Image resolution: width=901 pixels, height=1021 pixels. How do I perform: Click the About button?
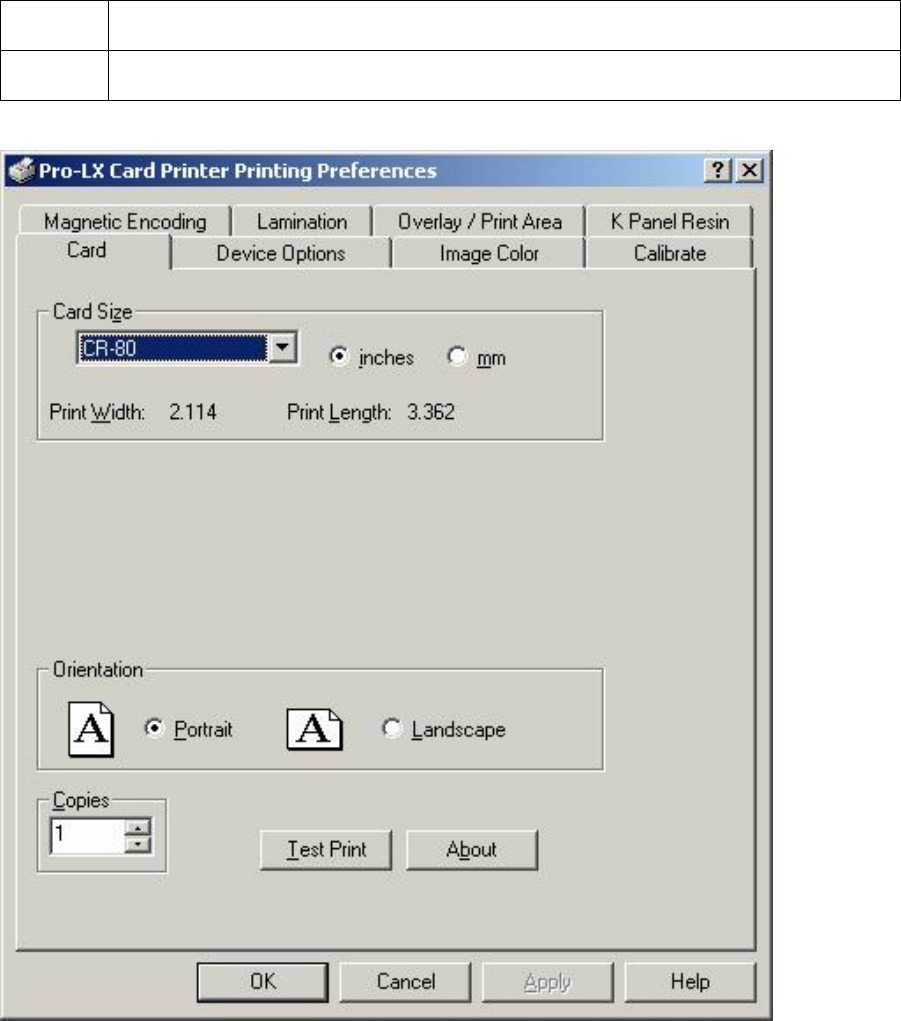pyautogui.click(x=472, y=850)
